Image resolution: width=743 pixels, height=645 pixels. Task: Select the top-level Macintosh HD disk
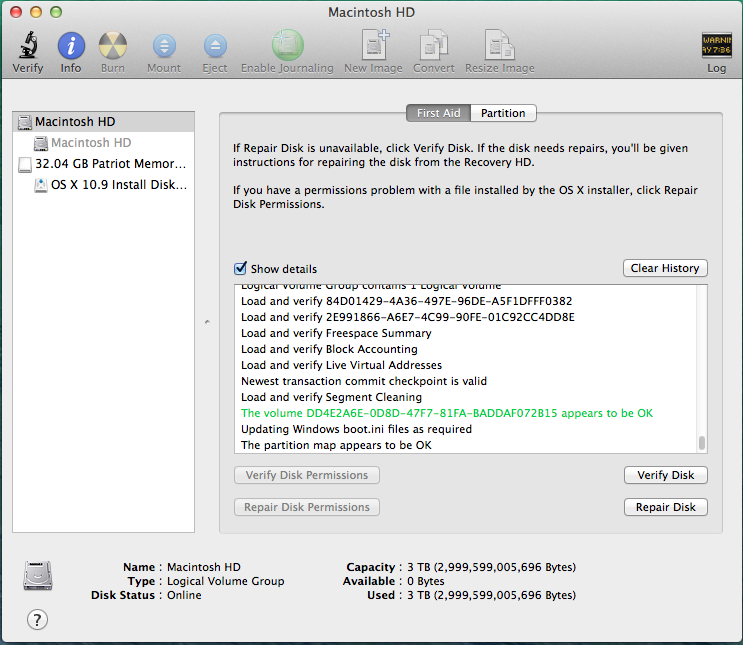pyautogui.click(x=103, y=122)
